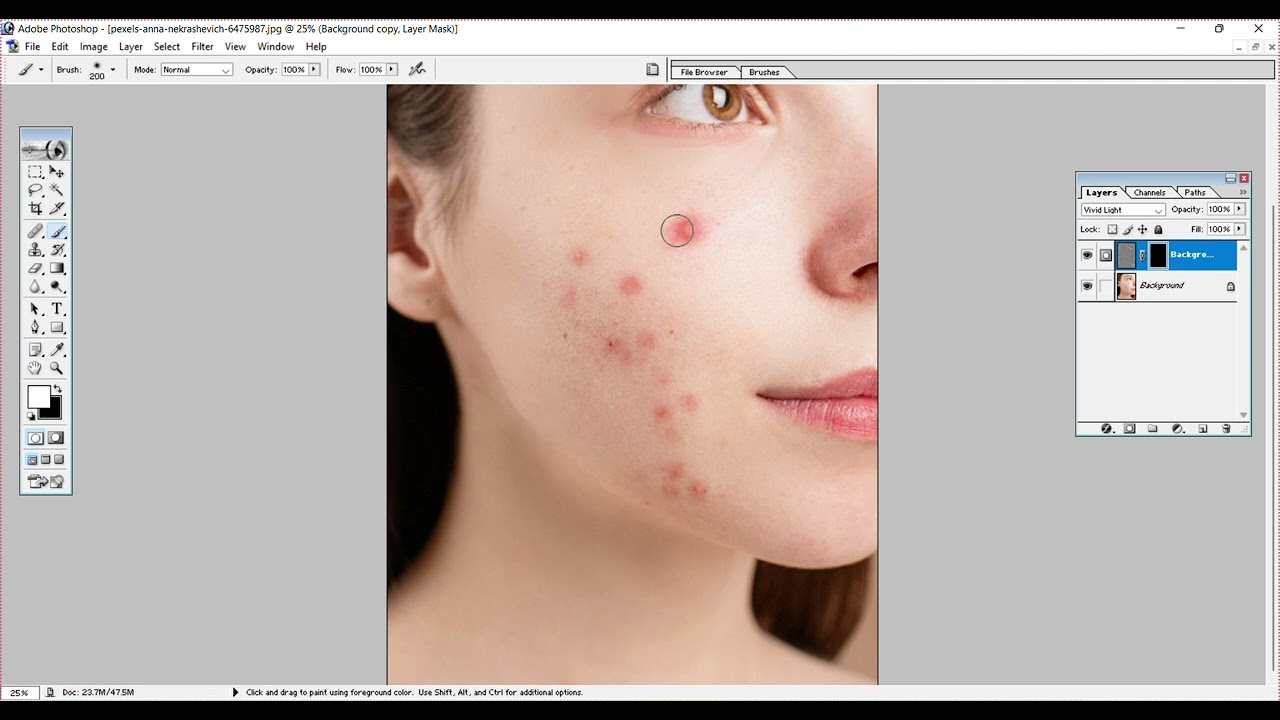Select the Clone Stamp tool
The image size is (1280, 720).
pyautogui.click(x=35, y=250)
